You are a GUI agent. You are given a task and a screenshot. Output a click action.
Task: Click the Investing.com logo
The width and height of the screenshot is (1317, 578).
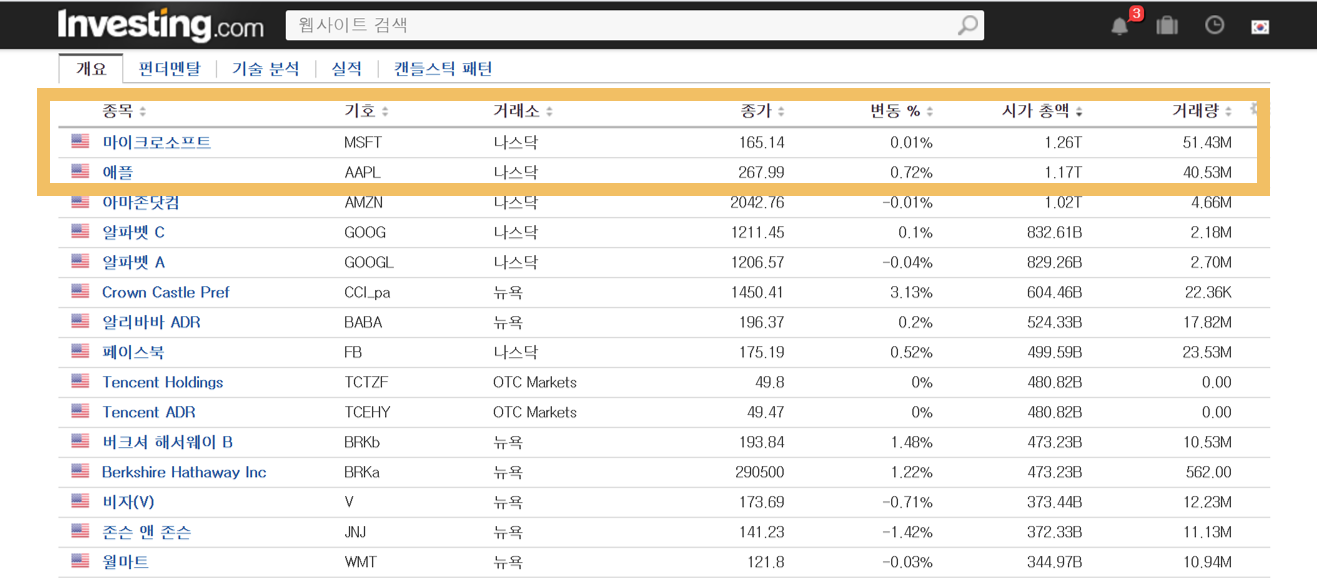tap(160, 25)
